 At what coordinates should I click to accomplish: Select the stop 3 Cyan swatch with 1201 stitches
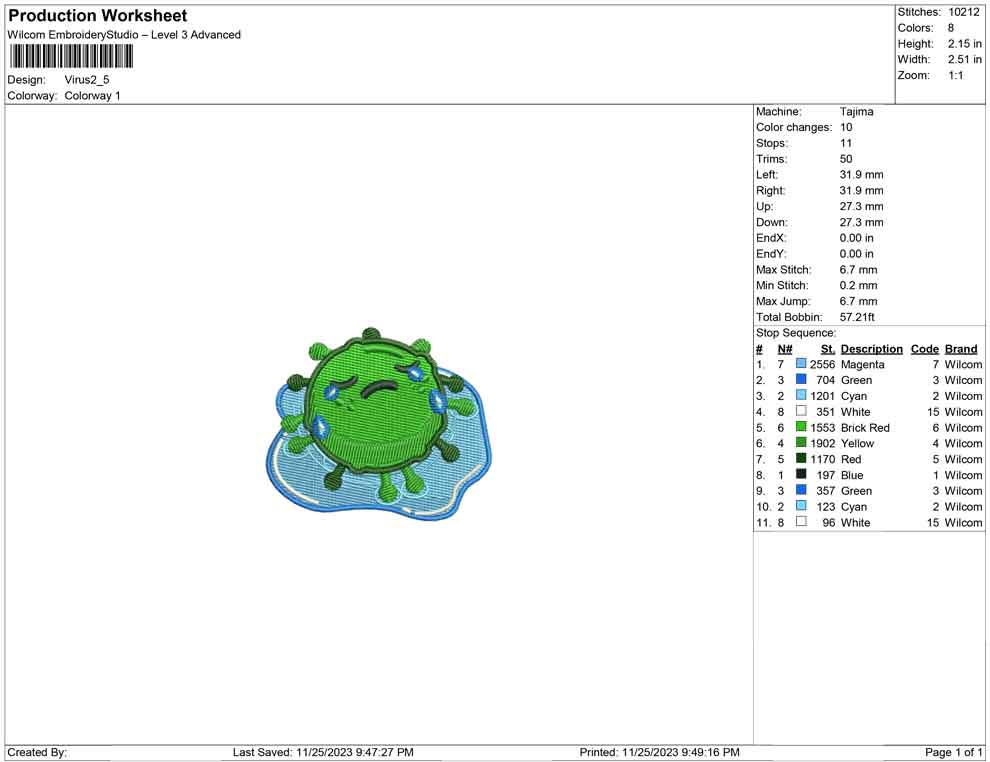801,395
